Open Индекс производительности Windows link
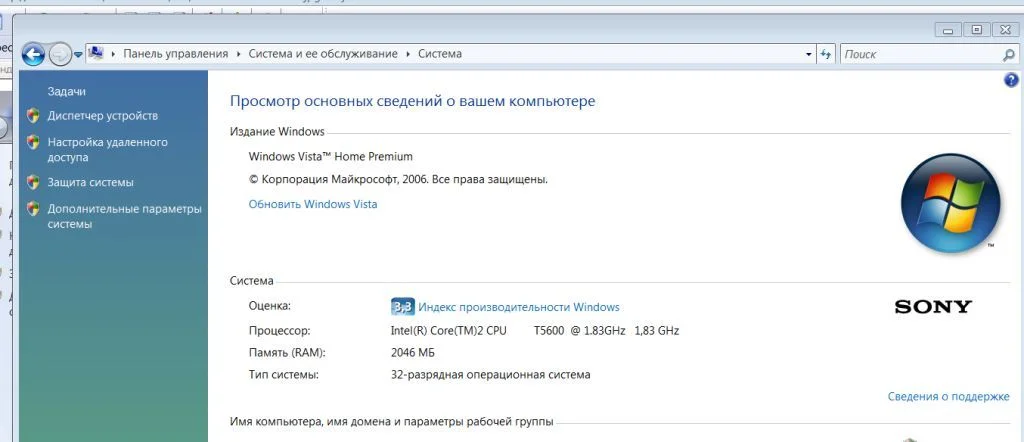The height and width of the screenshot is (442, 1024). (x=519, y=307)
